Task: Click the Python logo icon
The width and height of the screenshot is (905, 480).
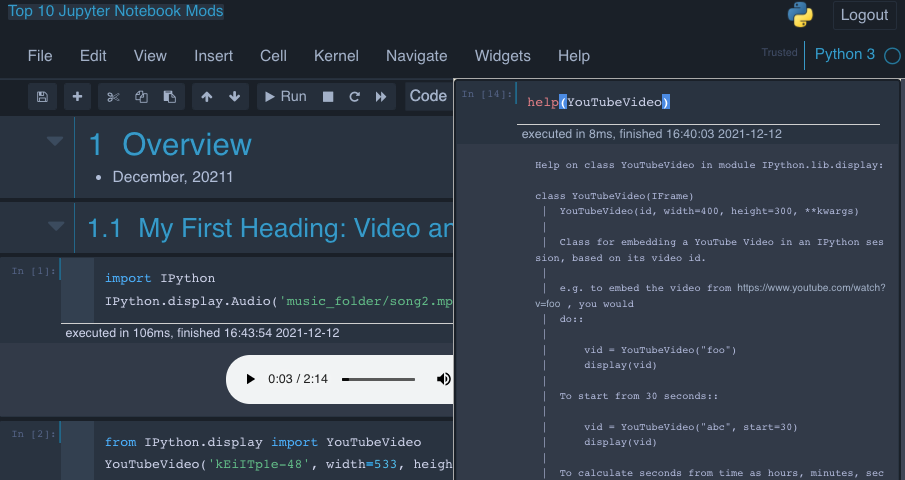Action: [800, 14]
